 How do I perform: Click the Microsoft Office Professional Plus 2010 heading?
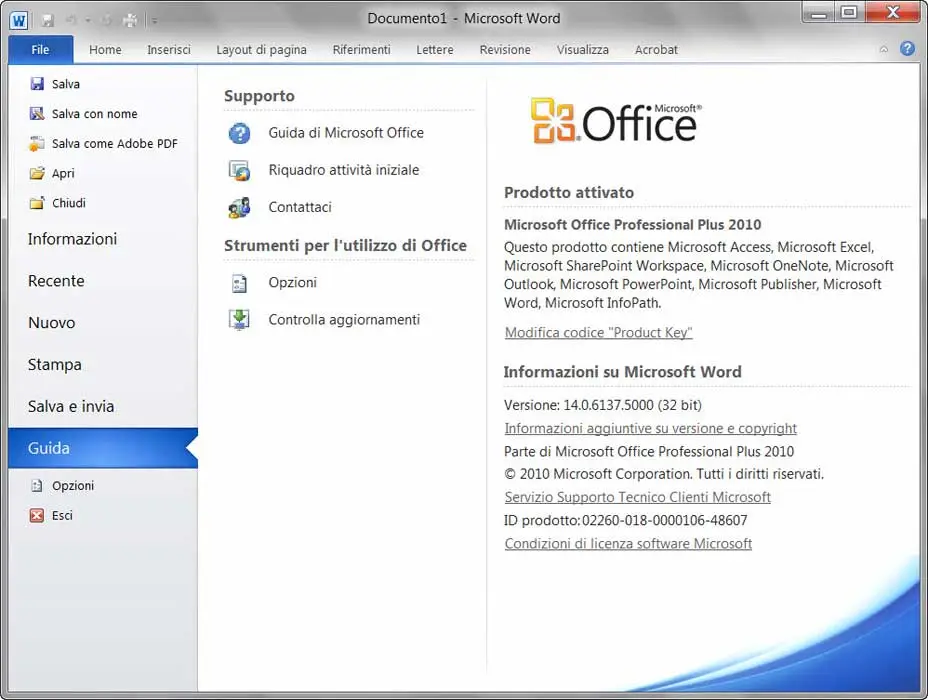(633, 225)
